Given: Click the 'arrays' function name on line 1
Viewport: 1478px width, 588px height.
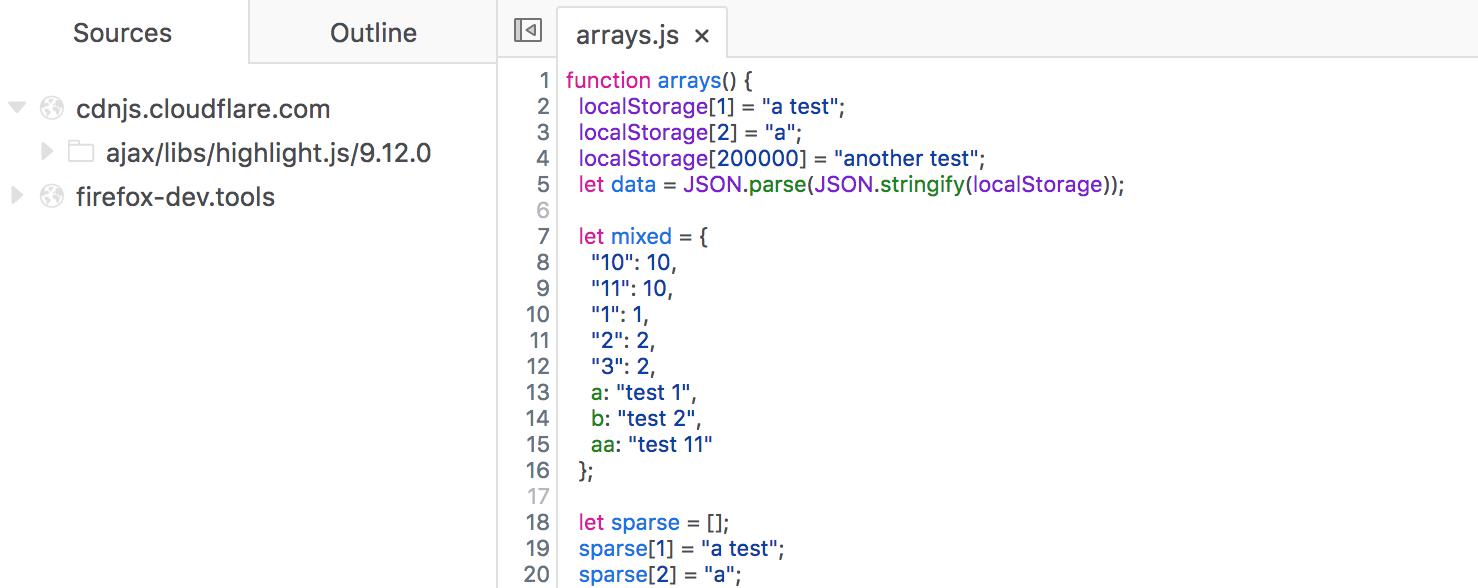Looking at the screenshot, I should (x=689, y=80).
